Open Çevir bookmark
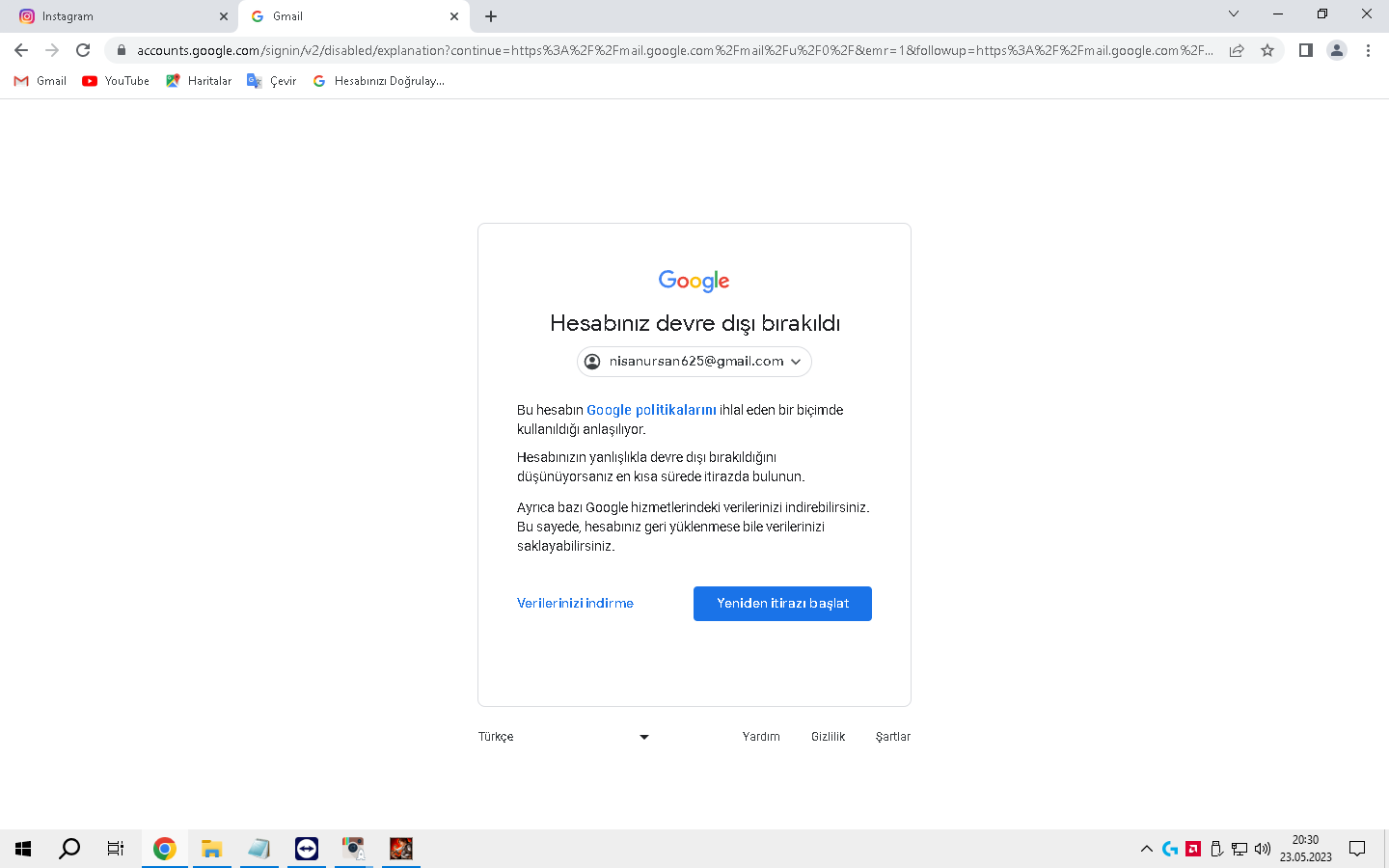Viewport: 1389px width, 868px height. 272,81
